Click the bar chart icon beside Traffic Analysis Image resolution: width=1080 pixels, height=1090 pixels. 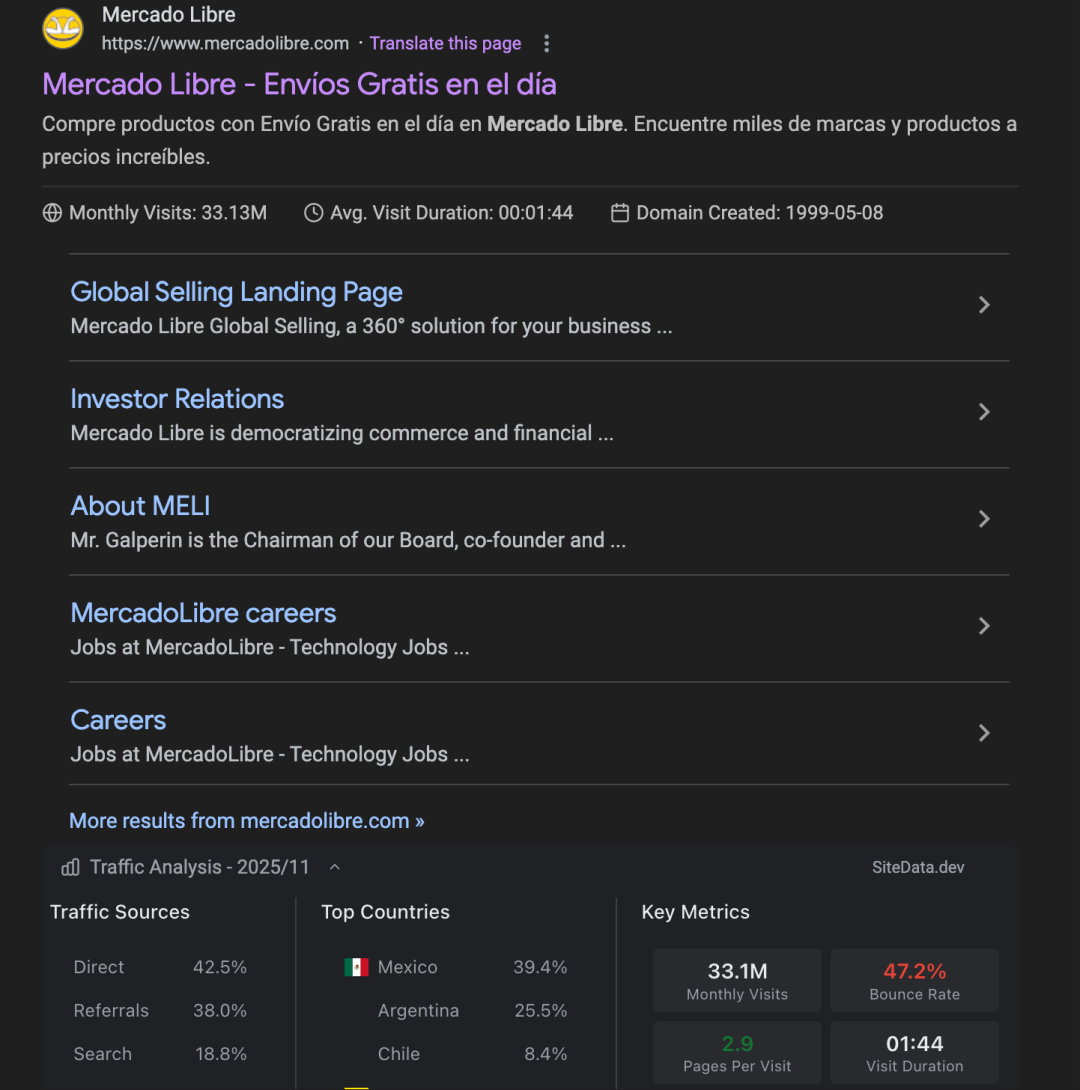70,867
